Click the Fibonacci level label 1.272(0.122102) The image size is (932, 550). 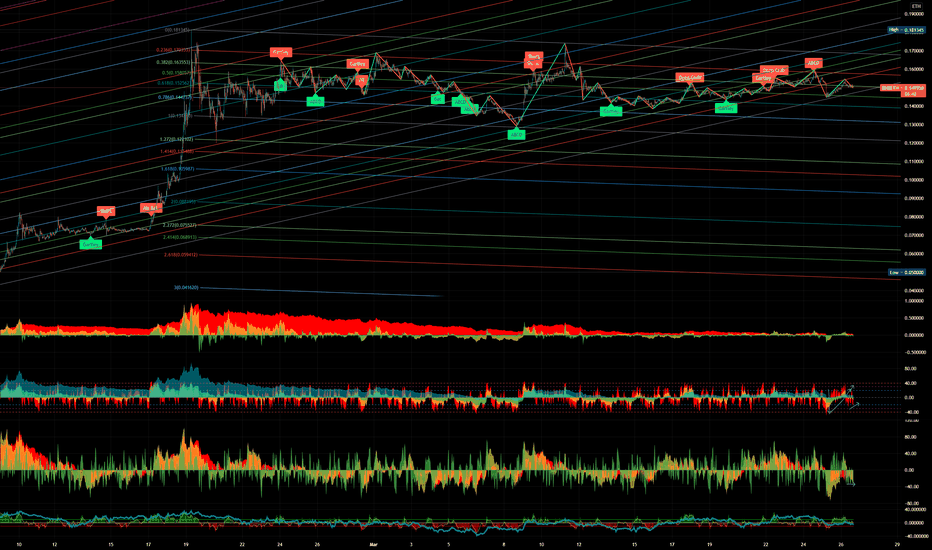(177, 139)
